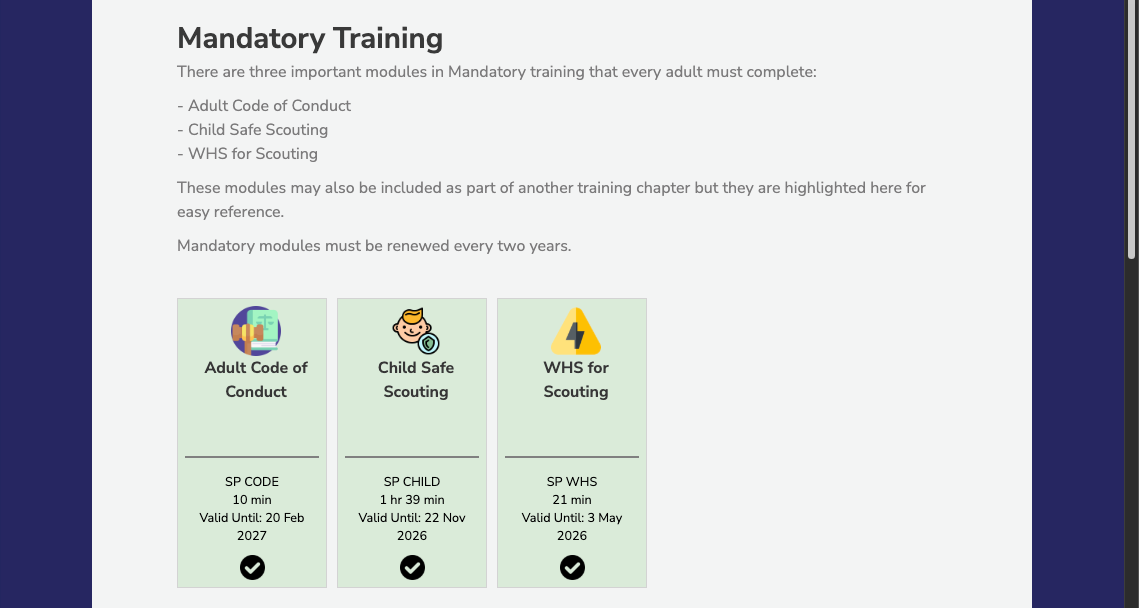This screenshot has height=608, width=1139.
Task: Click the checkmark under SP CODE
Action: pos(252,567)
